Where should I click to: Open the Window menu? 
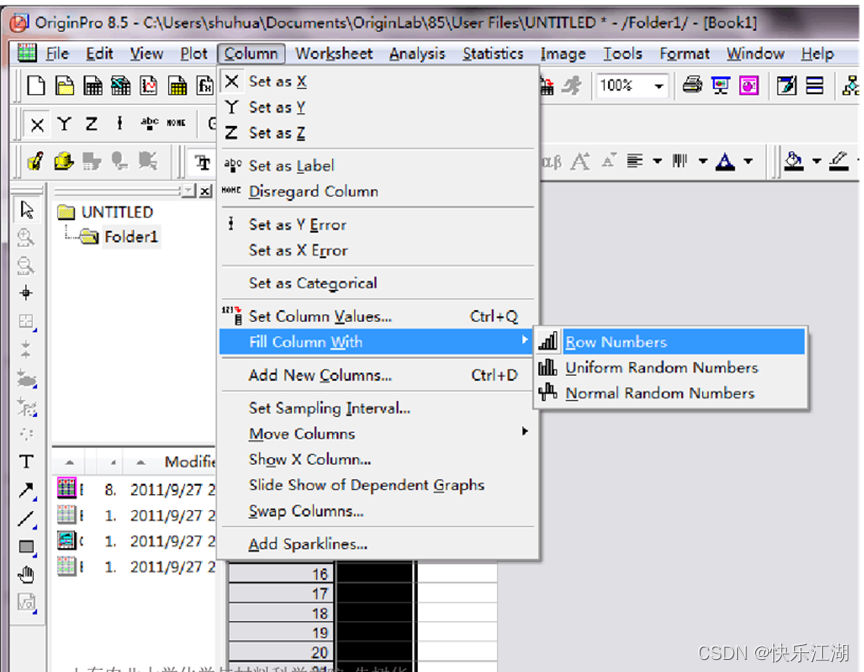coord(755,54)
